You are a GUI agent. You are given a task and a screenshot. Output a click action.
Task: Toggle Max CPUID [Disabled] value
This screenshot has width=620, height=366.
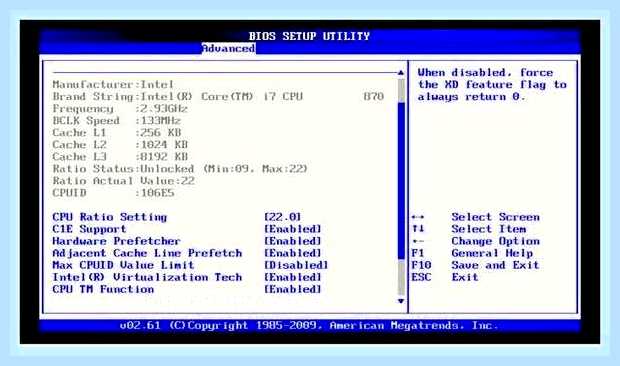296,265
